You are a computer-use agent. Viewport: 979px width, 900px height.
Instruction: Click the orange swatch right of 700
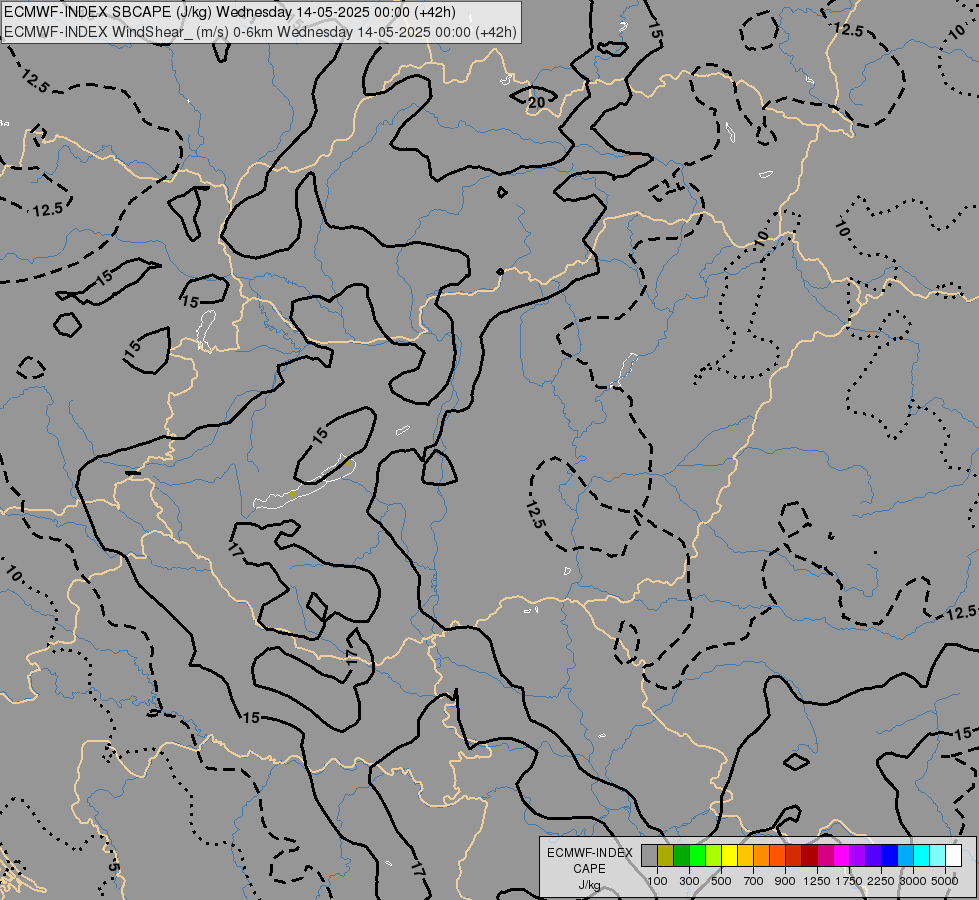(x=762, y=856)
